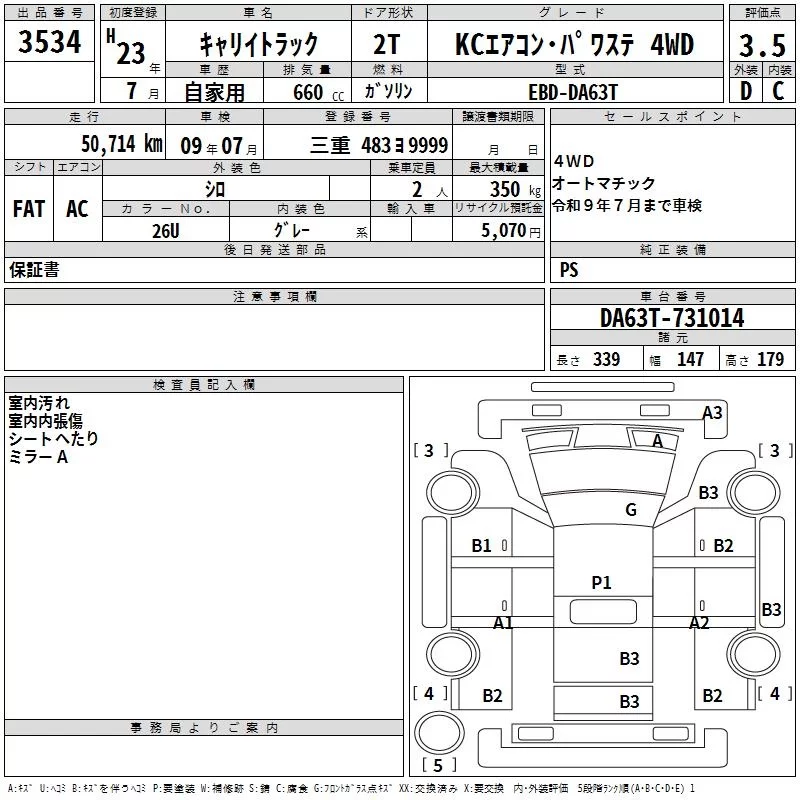Screen dimensions: 800x800
Task: Click the 注意事項欄 header
Action: pos(274,296)
